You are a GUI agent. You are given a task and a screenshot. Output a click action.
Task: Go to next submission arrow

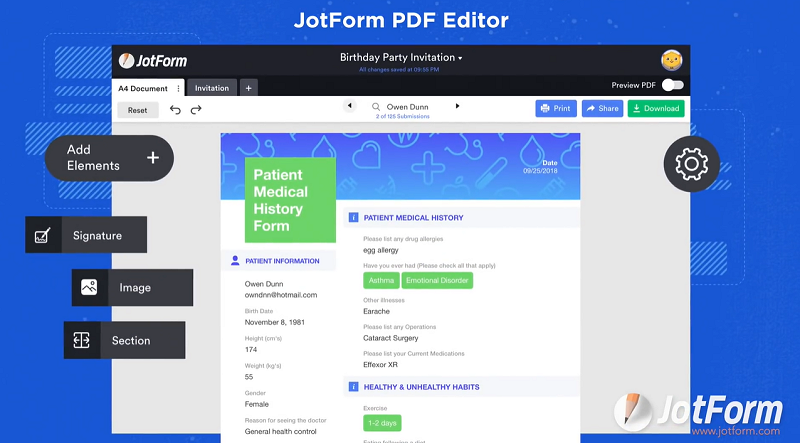457,106
